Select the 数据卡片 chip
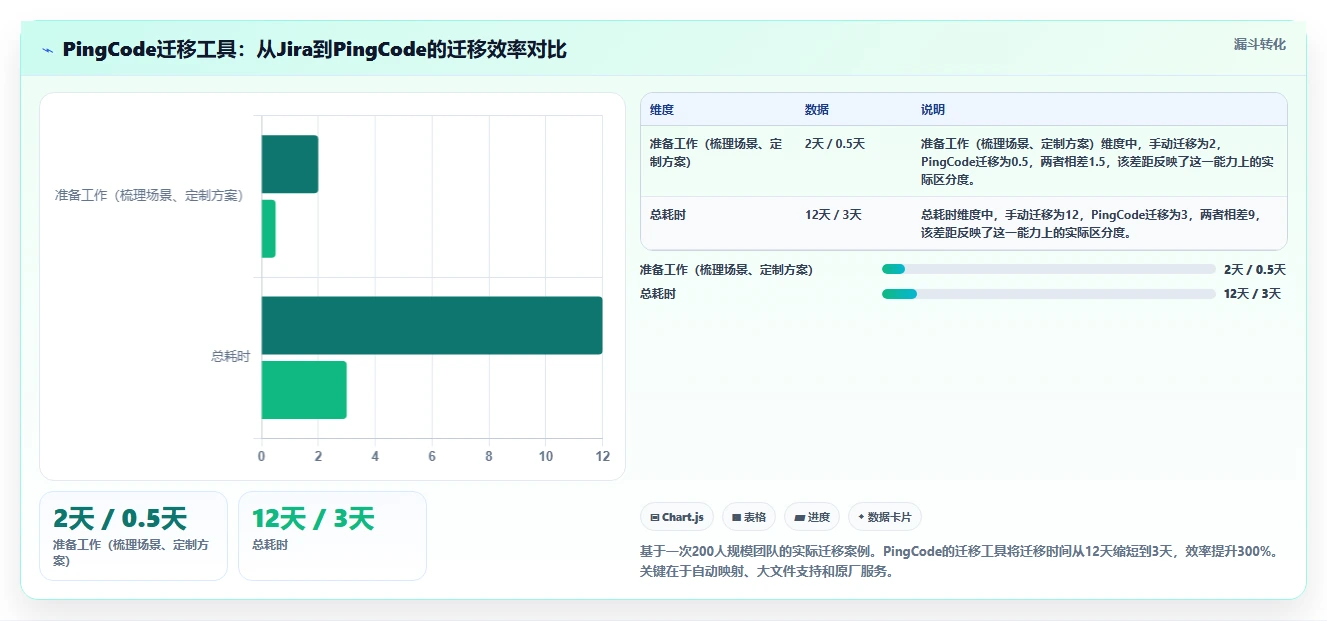This screenshot has height=621, width=1327. click(x=885, y=517)
